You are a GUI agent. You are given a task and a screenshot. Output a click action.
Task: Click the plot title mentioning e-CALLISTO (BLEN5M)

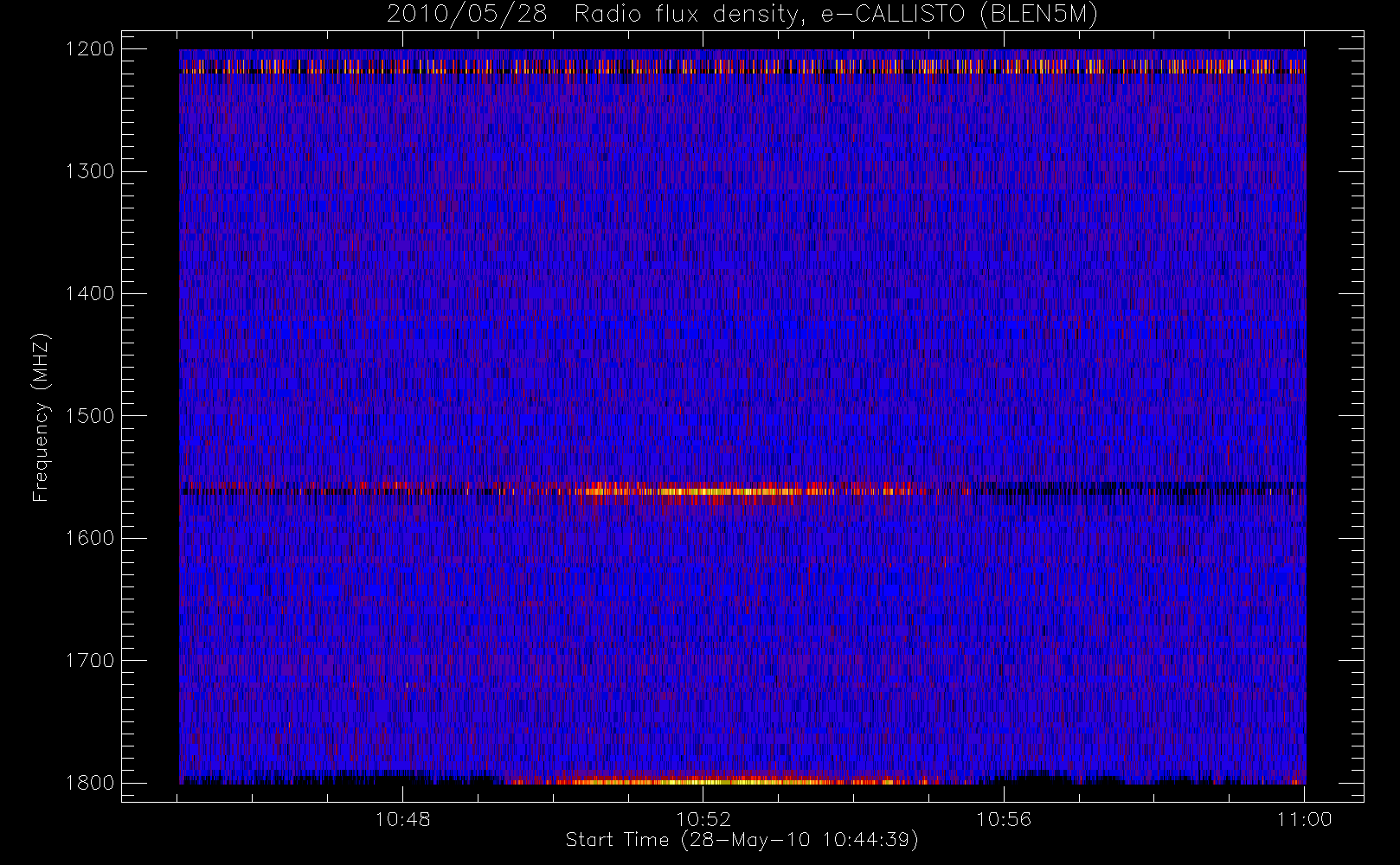[742, 15]
